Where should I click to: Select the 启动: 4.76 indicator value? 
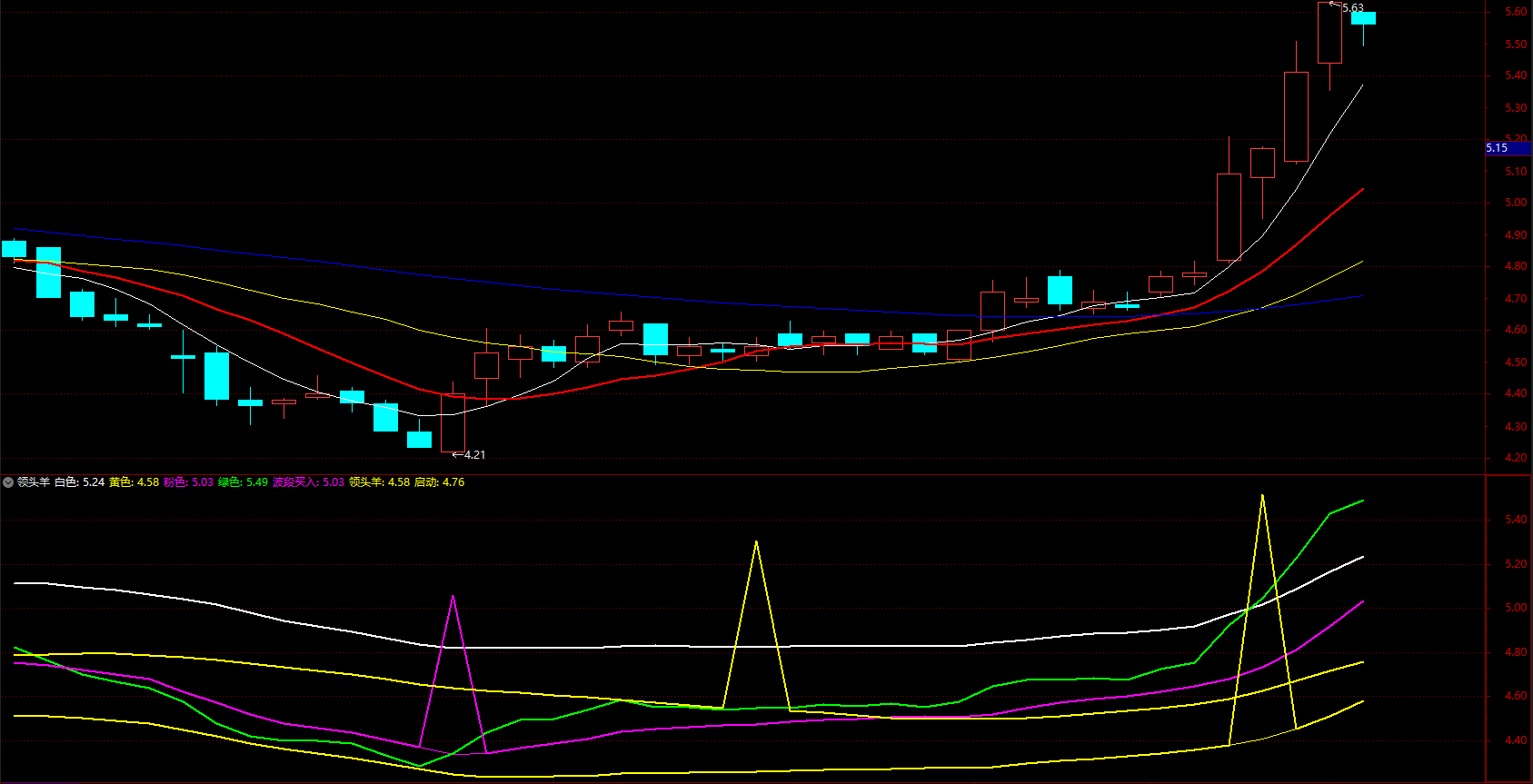(x=439, y=482)
